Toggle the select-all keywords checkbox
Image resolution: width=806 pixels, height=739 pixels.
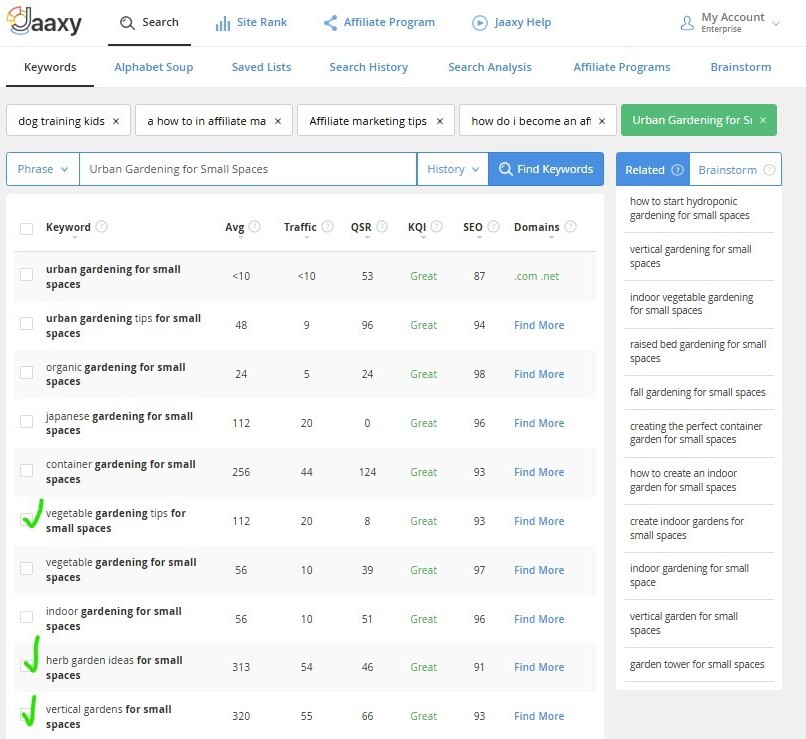click(26, 229)
